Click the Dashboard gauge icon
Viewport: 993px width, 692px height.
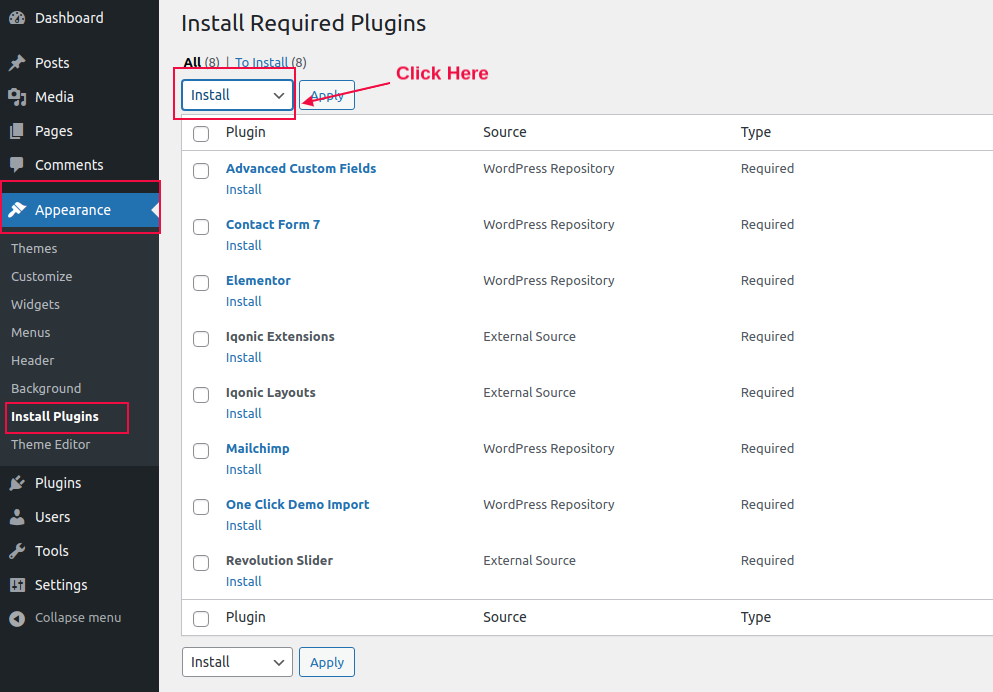[x=17, y=18]
